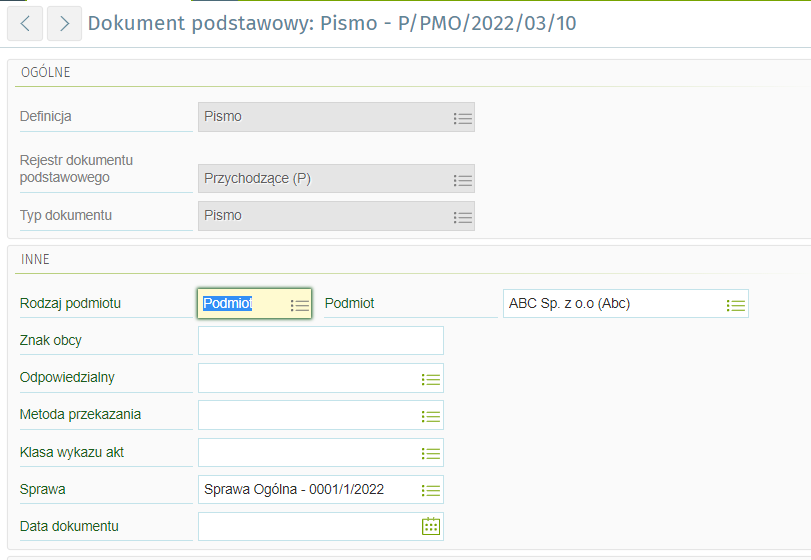Expand Metoda przekazania selection list
The image size is (811, 560).
[x=431, y=416]
